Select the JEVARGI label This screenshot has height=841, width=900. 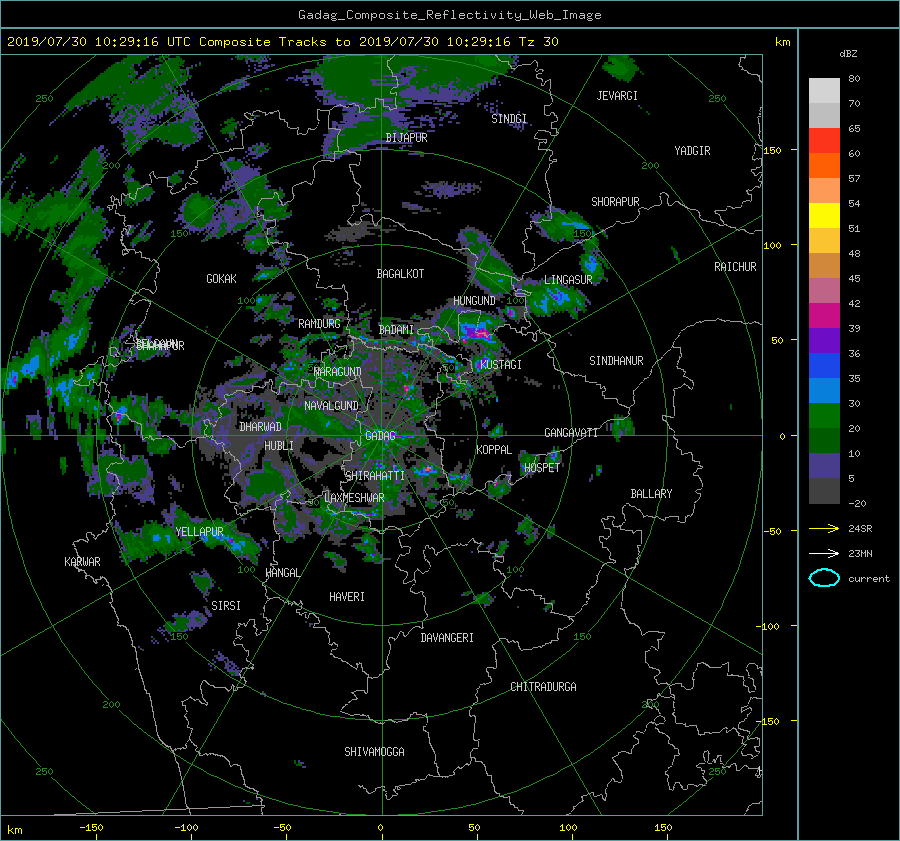click(617, 96)
